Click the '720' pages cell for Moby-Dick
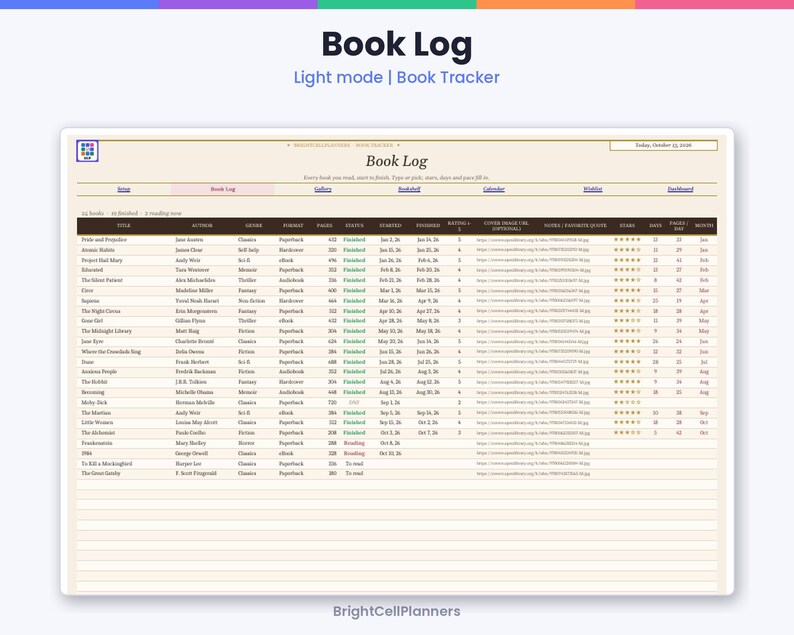794x635 pixels. tap(332, 403)
